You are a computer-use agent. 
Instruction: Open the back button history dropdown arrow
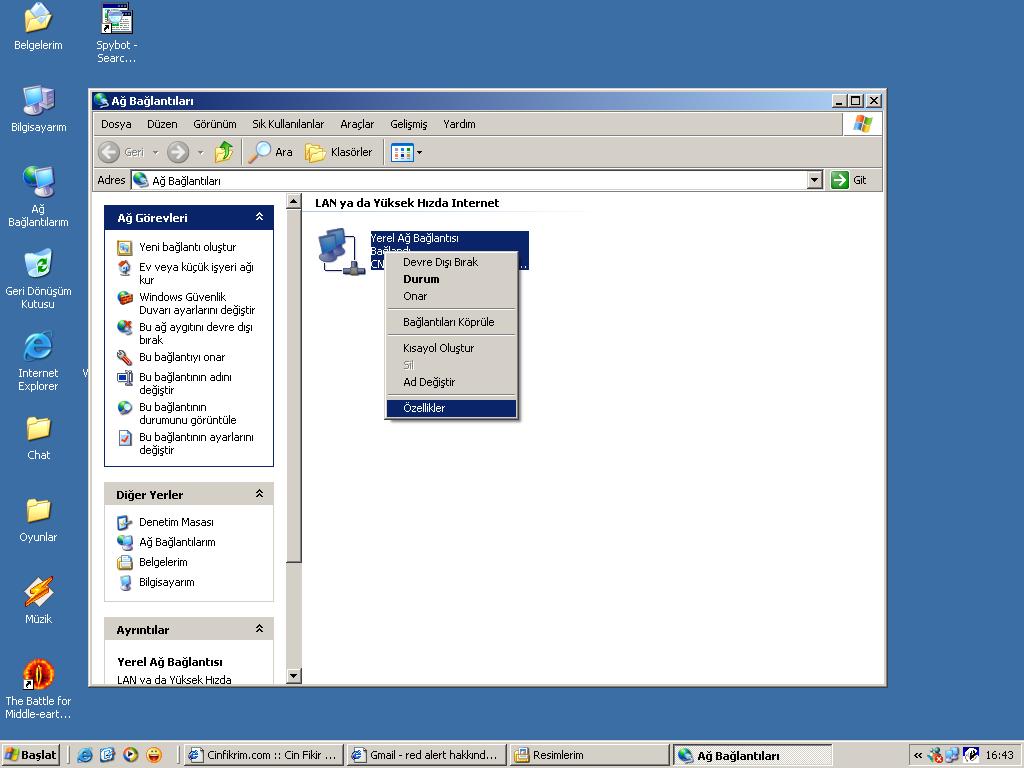[x=155, y=153]
